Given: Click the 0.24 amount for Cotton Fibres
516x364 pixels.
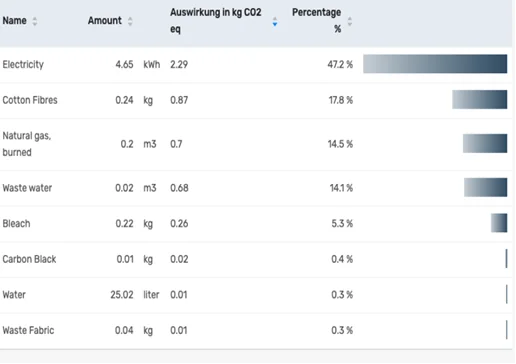Looking at the screenshot, I should pyautogui.click(x=124, y=100).
